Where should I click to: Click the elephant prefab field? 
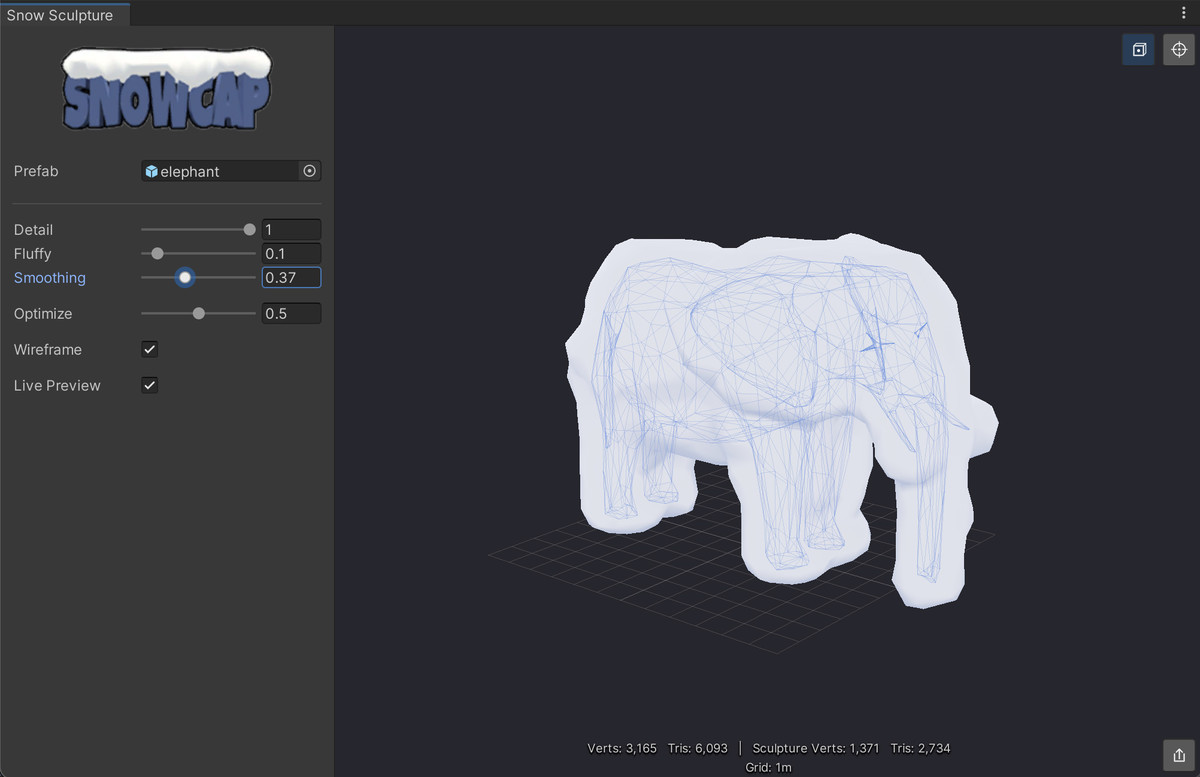(231, 171)
